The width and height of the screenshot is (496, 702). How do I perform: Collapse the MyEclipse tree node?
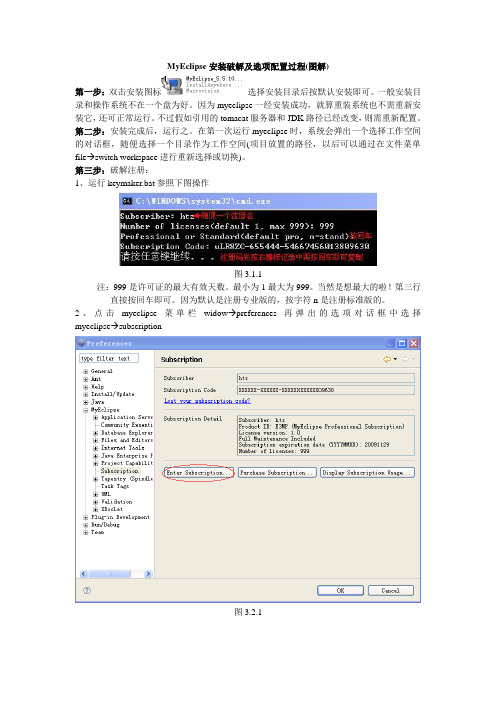86,410
